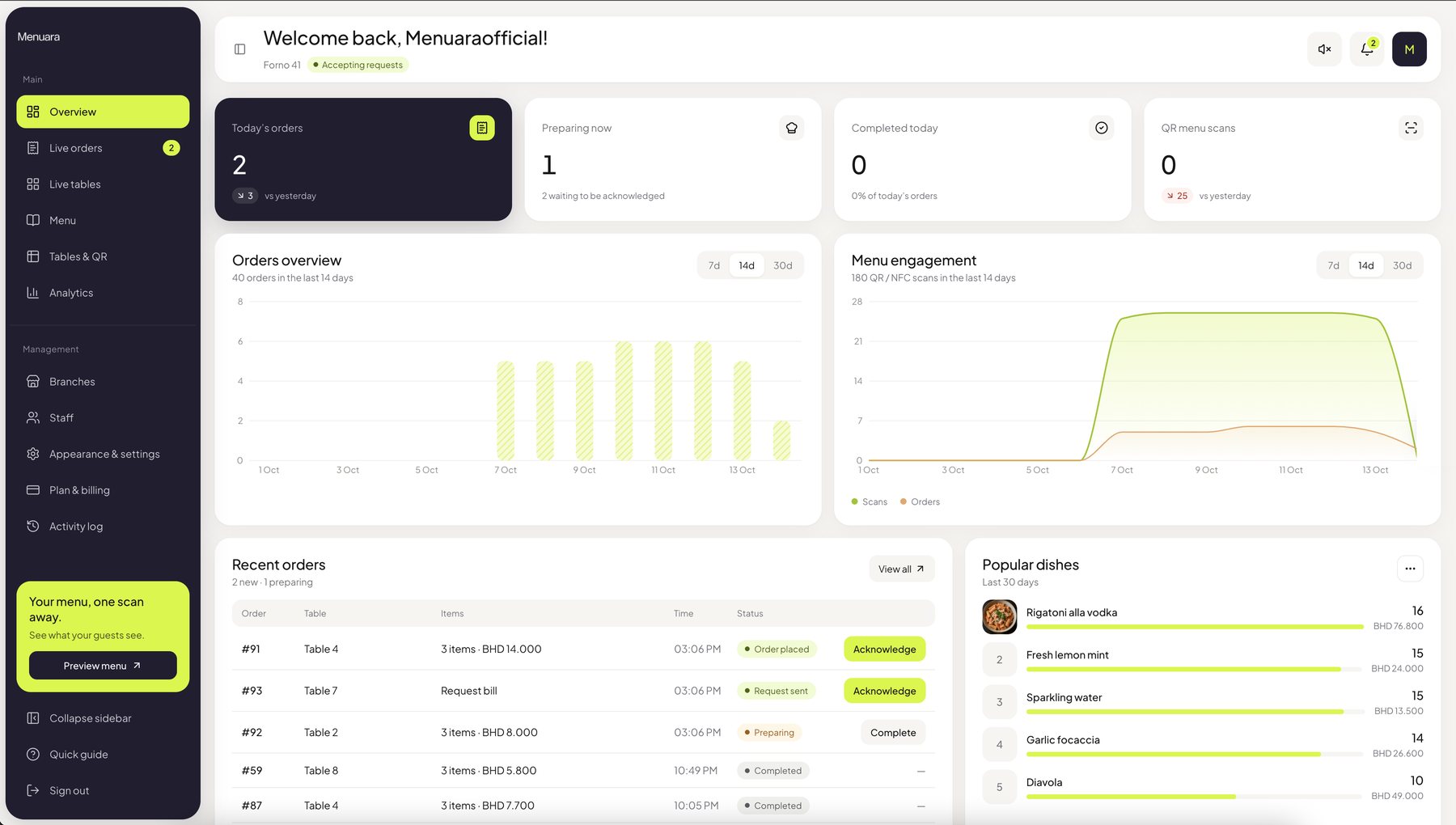Click the Appearance & settings gear icon
Screen dimensions: 1456x825
33,454
